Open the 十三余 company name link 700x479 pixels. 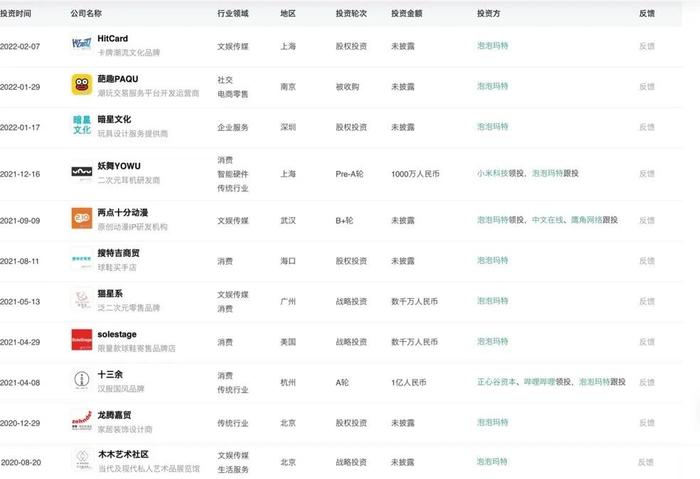point(110,375)
